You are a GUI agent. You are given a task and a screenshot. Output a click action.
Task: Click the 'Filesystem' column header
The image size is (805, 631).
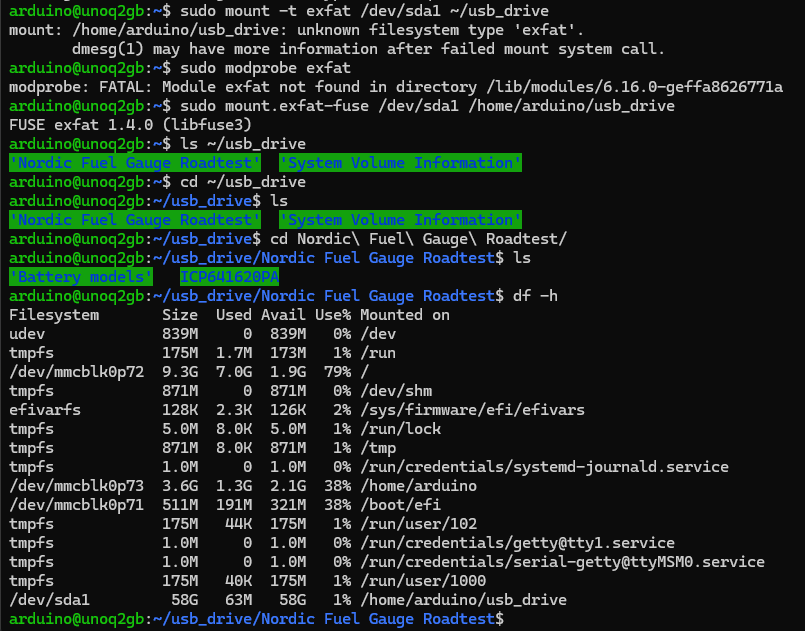(x=54, y=315)
